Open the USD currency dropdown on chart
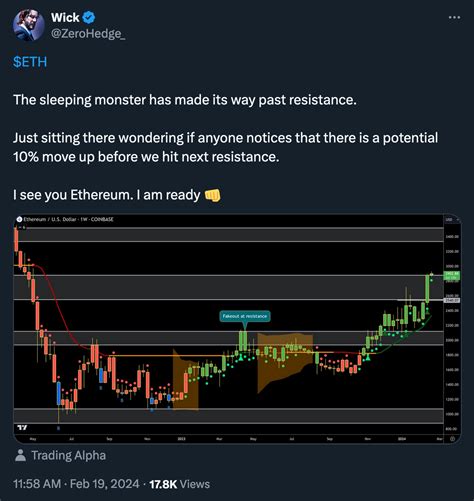Image resolution: width=474 pixels, height=501 pixels. pos(452,219)
